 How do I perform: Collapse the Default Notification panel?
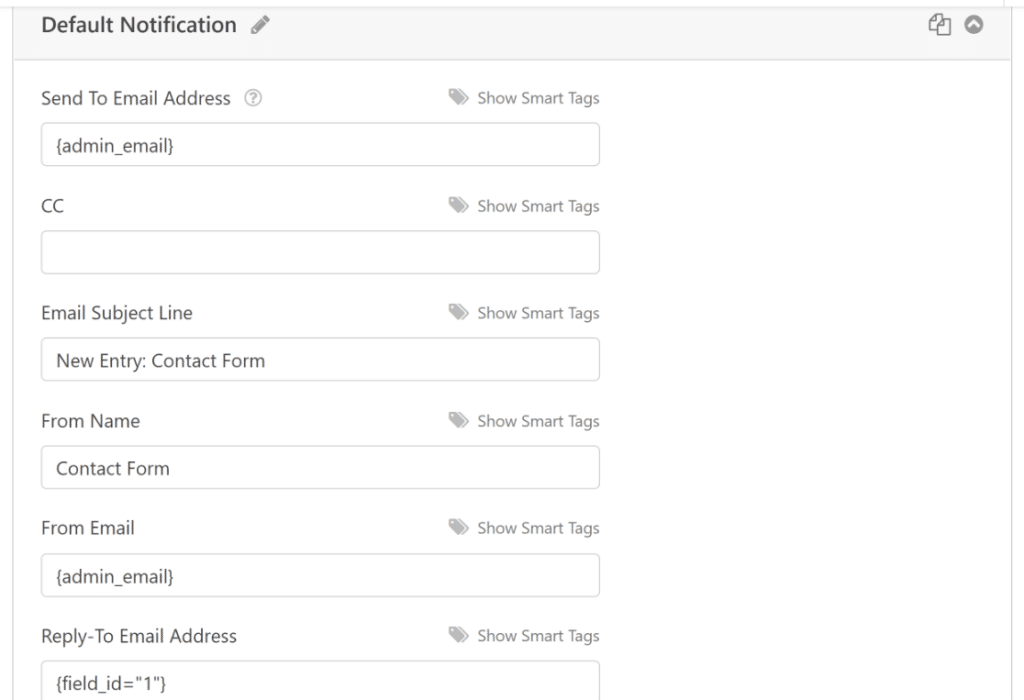[x=972, y=24]
